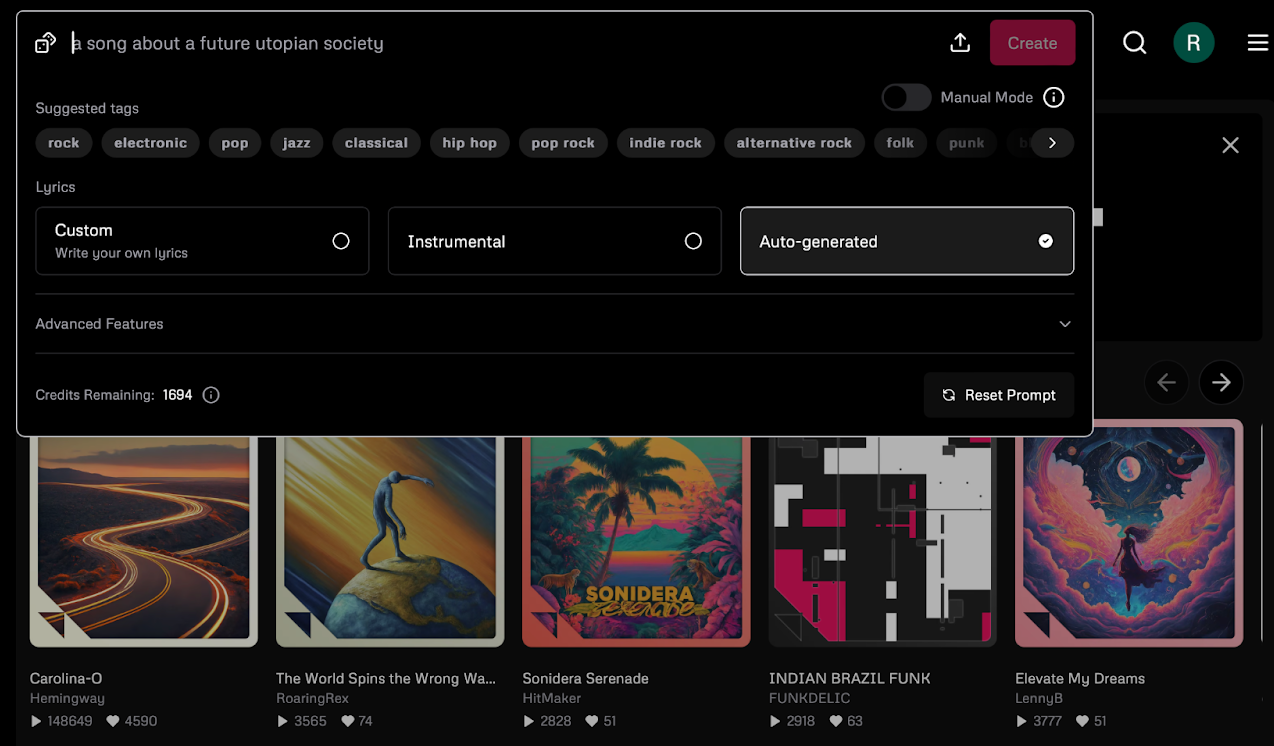The width and height of the screenshot is (1274, 746).
Task: Select the jazz tag
Action: tap(296, 142)
